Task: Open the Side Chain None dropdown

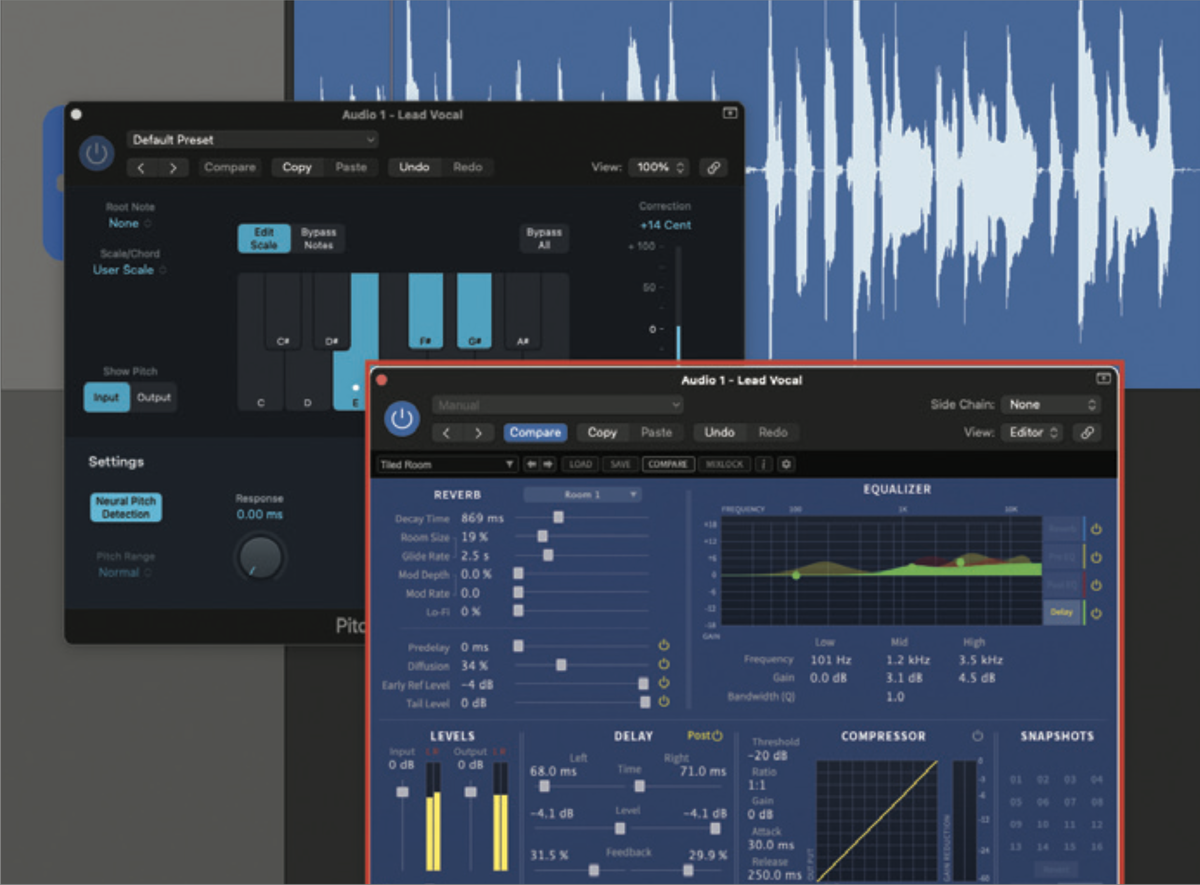Action: 1050,404
